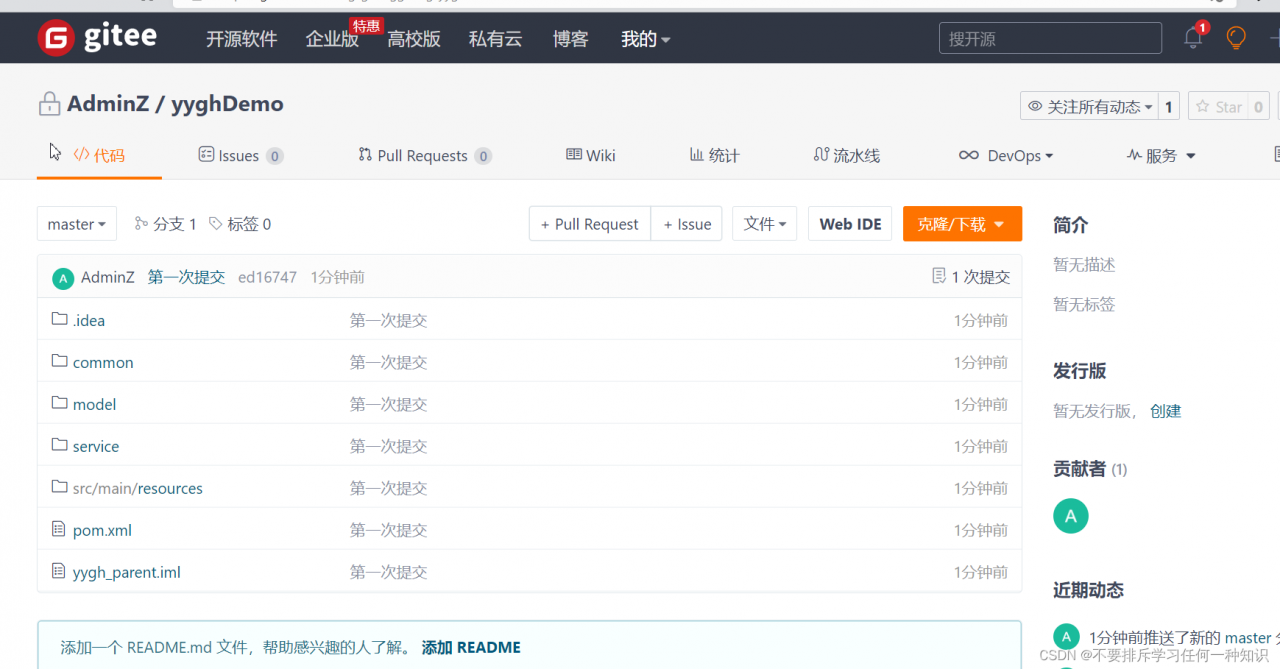
Task: Open the Issues tab
Action: (241, 156)
